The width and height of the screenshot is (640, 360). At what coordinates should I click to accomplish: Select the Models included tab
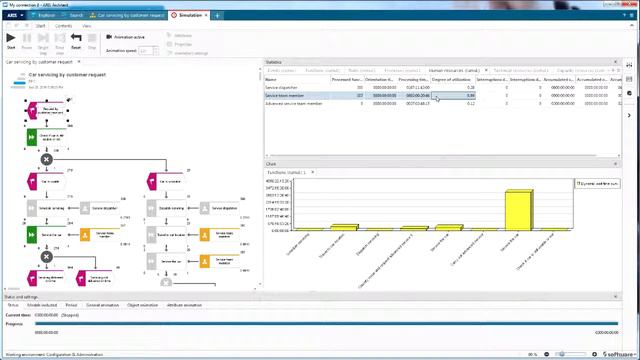tap(42, 305)
